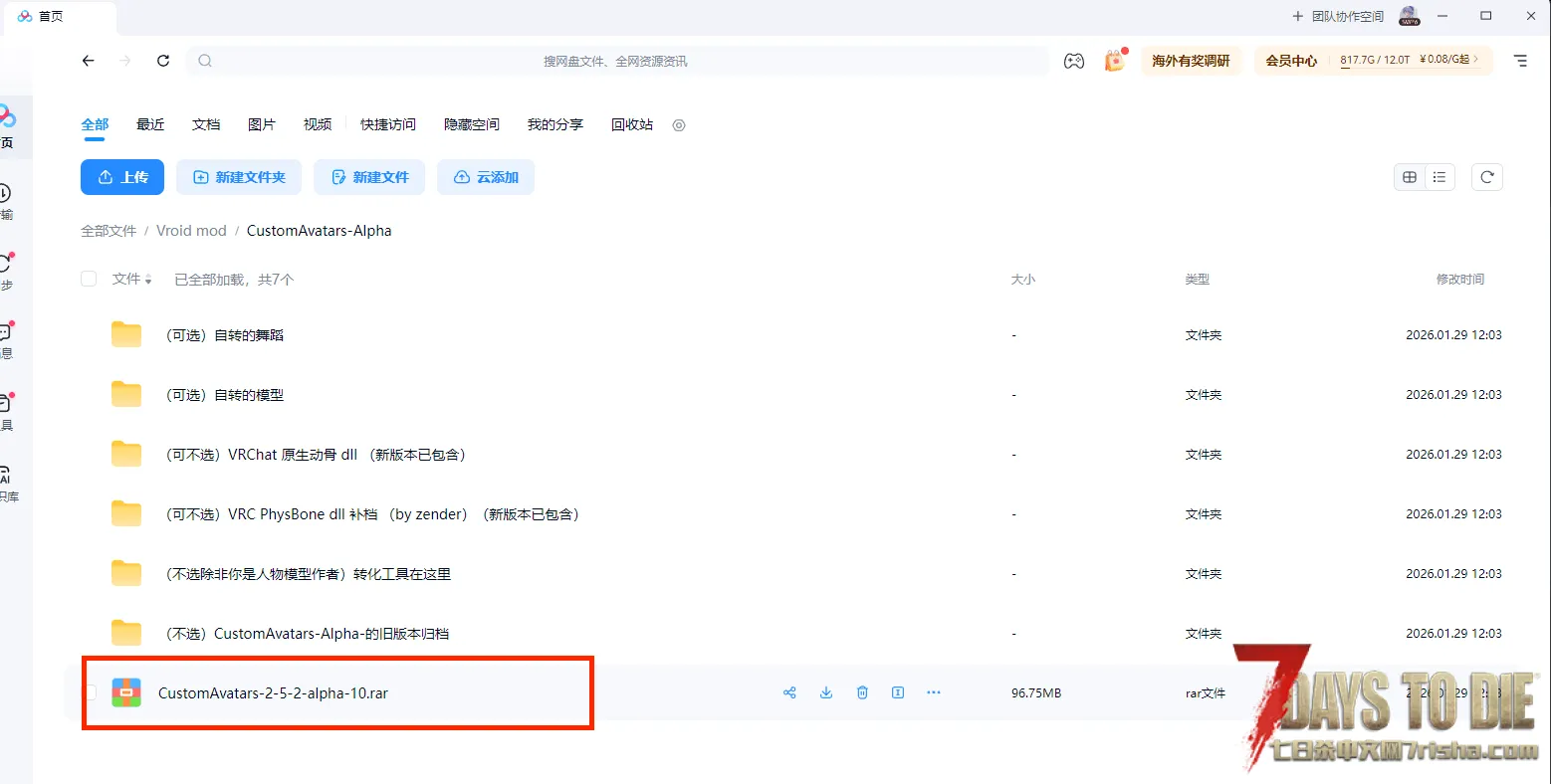1551x784 pixels.
Task: Open the 回收站 tab
Action: coord(632,124)
